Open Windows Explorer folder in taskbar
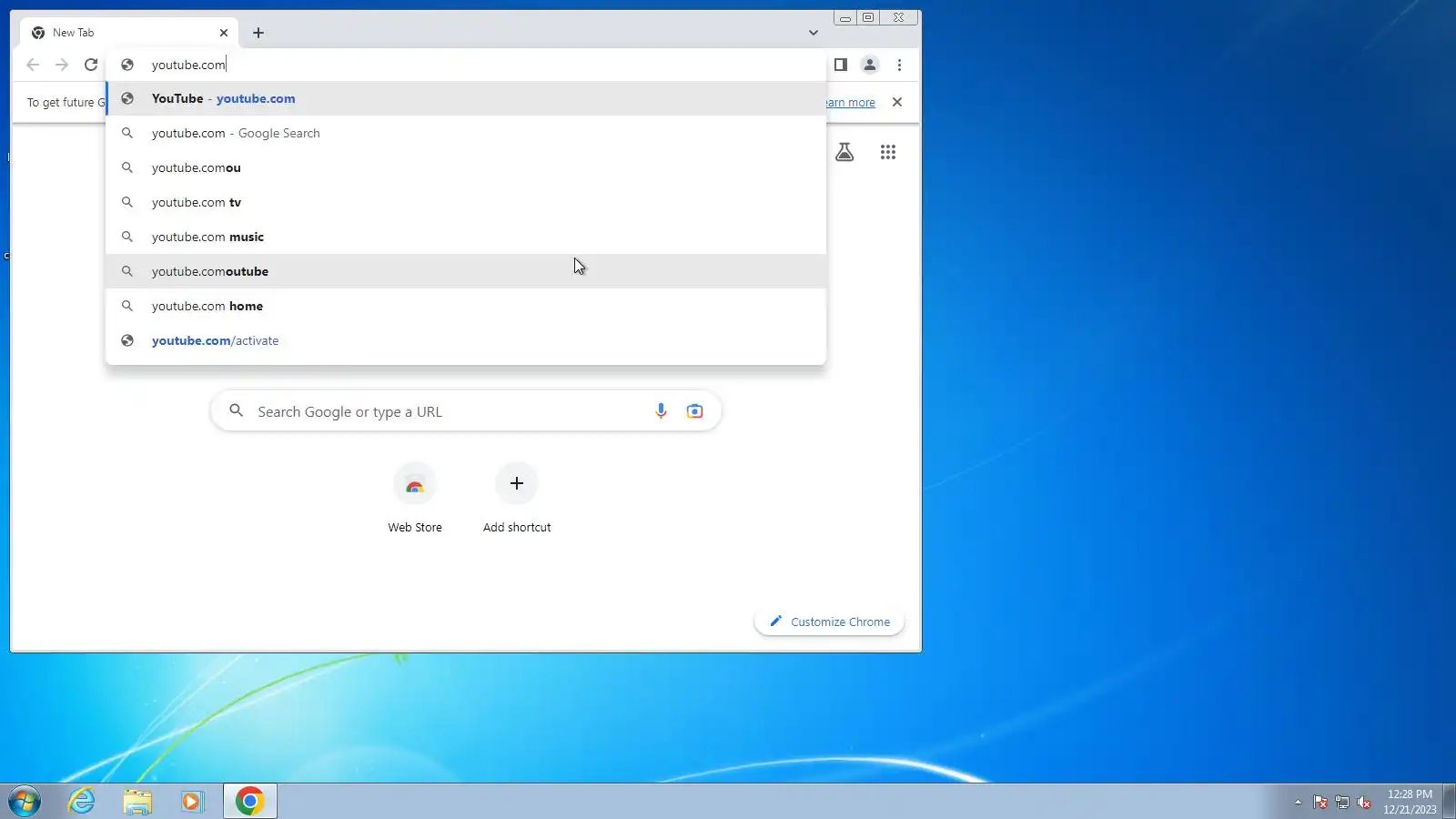 (137, 802)
